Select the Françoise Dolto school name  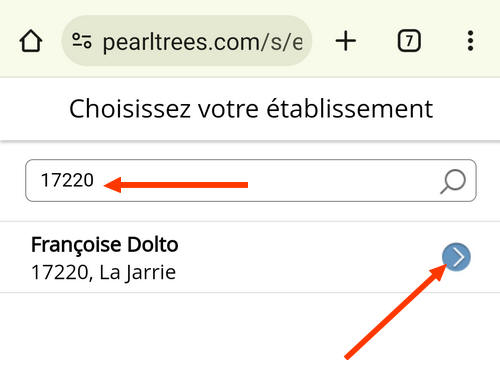click(x=105, y=245)
